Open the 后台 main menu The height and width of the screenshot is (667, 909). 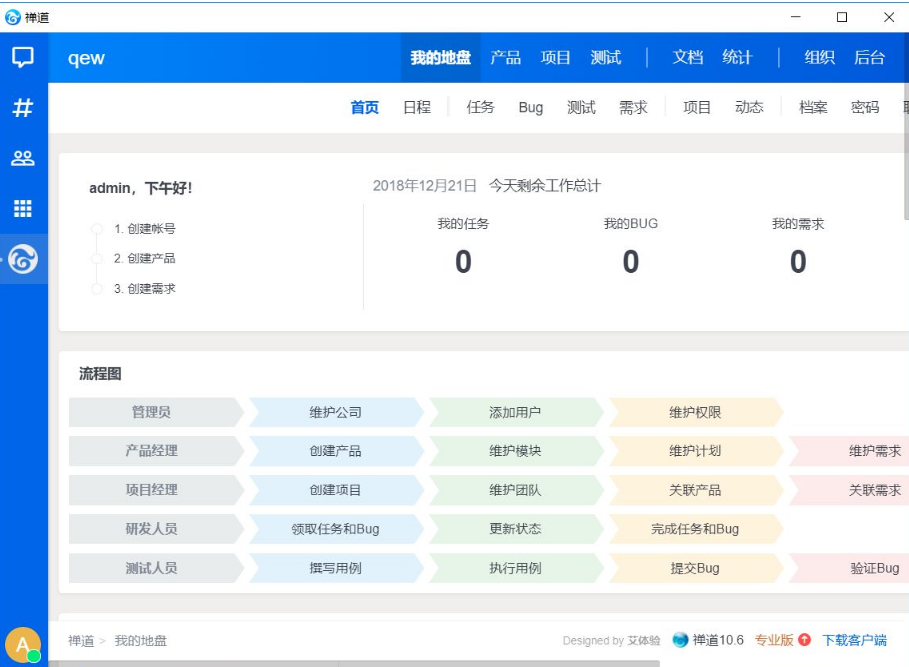(869, 57)
